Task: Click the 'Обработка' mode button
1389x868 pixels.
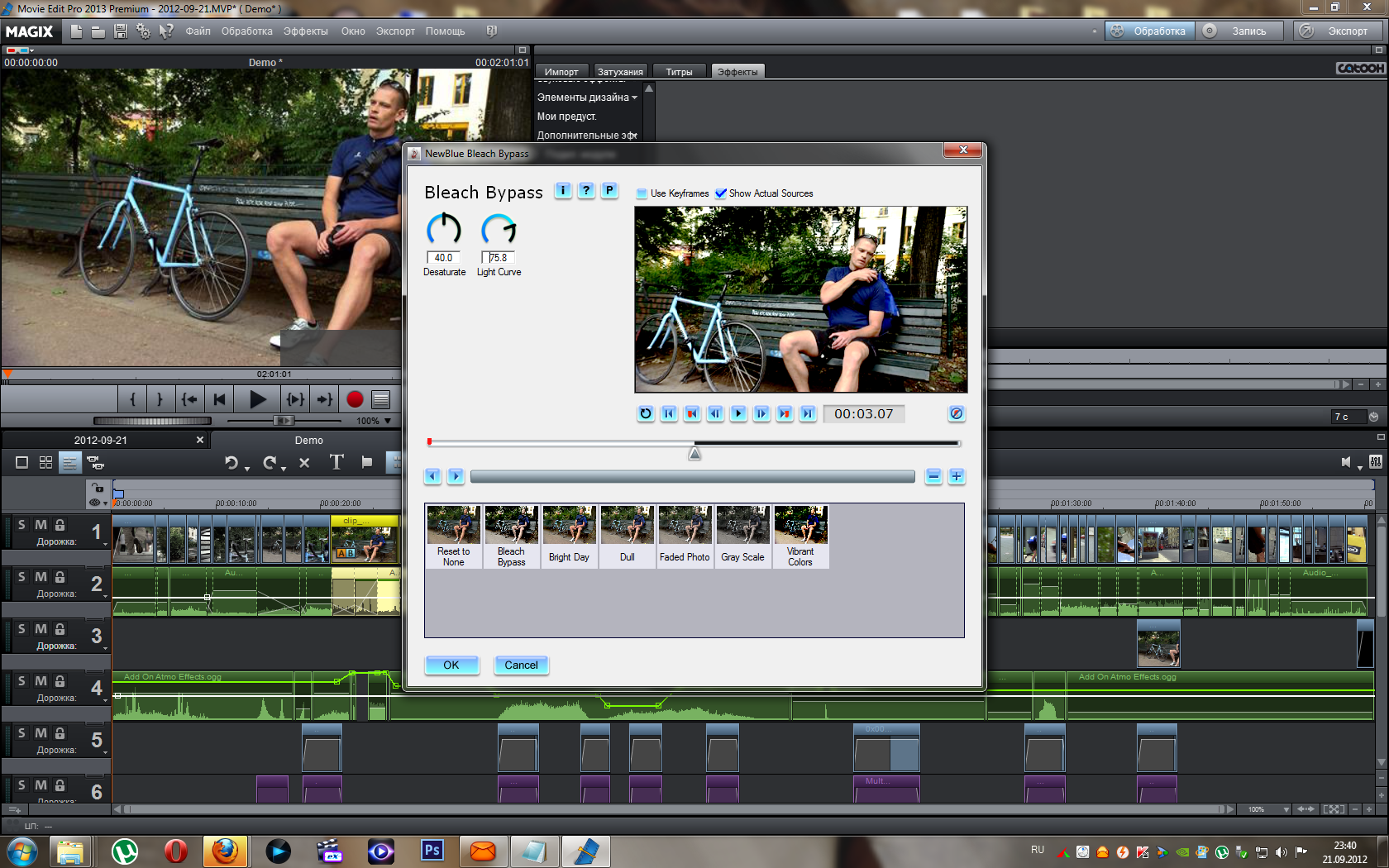Action: tap(1150, 31)
